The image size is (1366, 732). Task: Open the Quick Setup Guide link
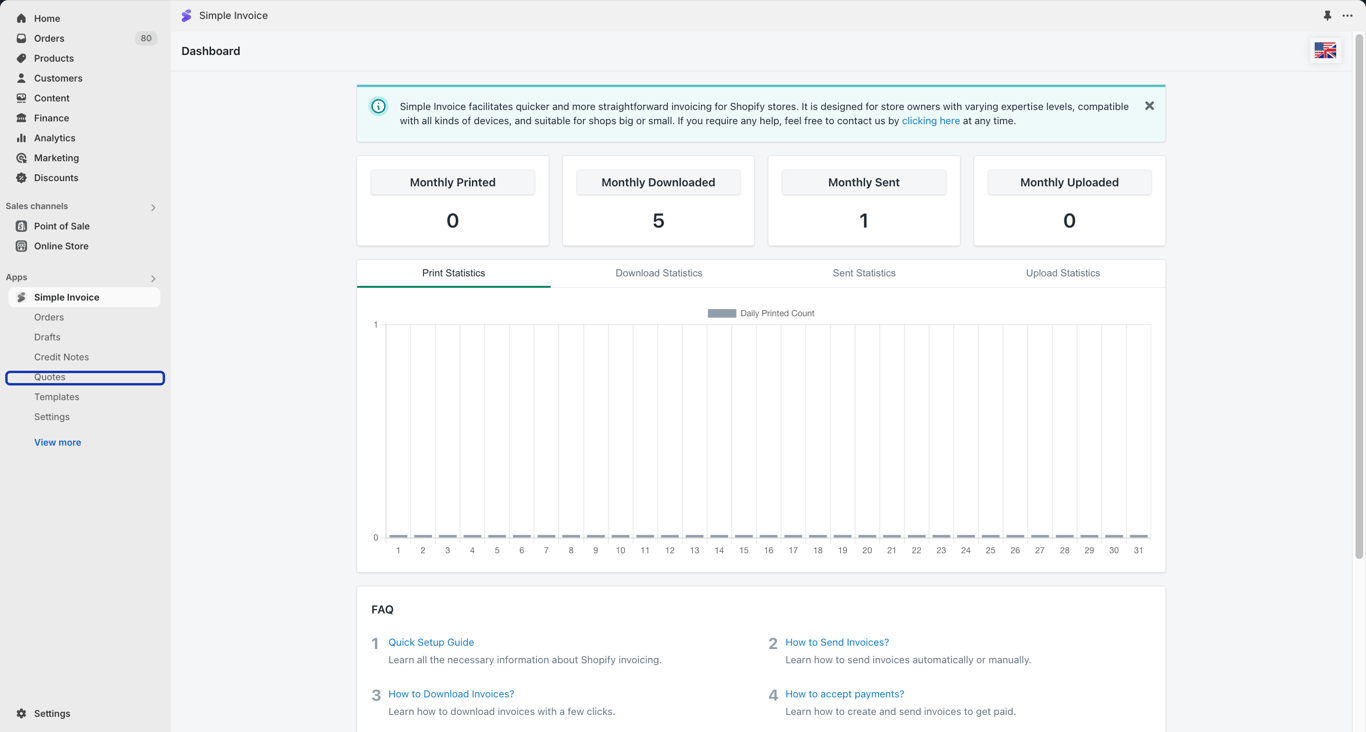[431, 643]
